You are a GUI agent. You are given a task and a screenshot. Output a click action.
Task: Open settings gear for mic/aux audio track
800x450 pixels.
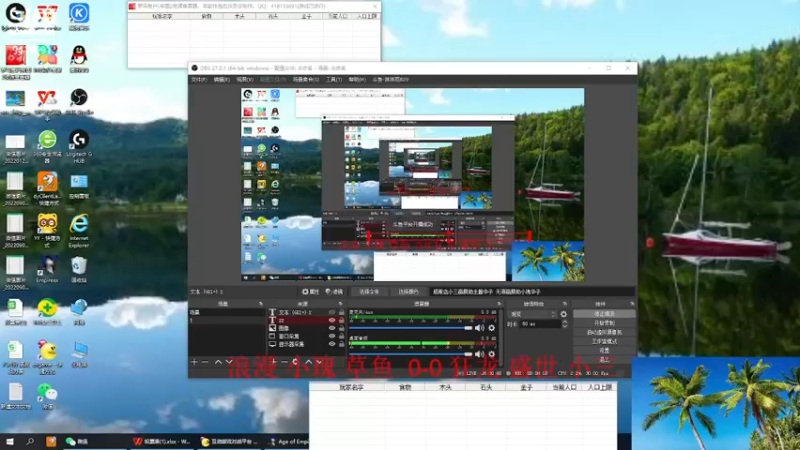pos(491,328)
